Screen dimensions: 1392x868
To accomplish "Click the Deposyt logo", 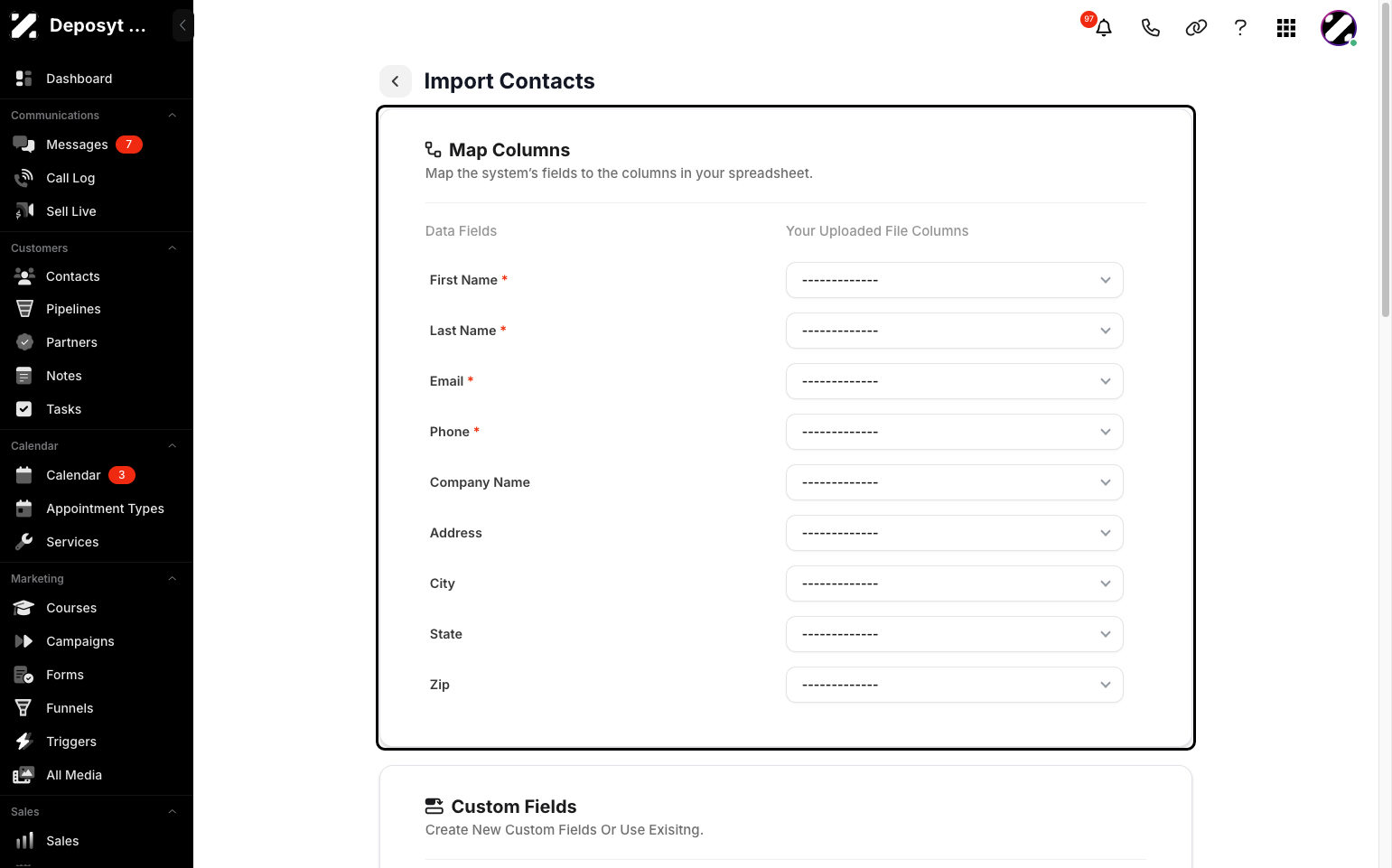I will click(x=23, y=25).
